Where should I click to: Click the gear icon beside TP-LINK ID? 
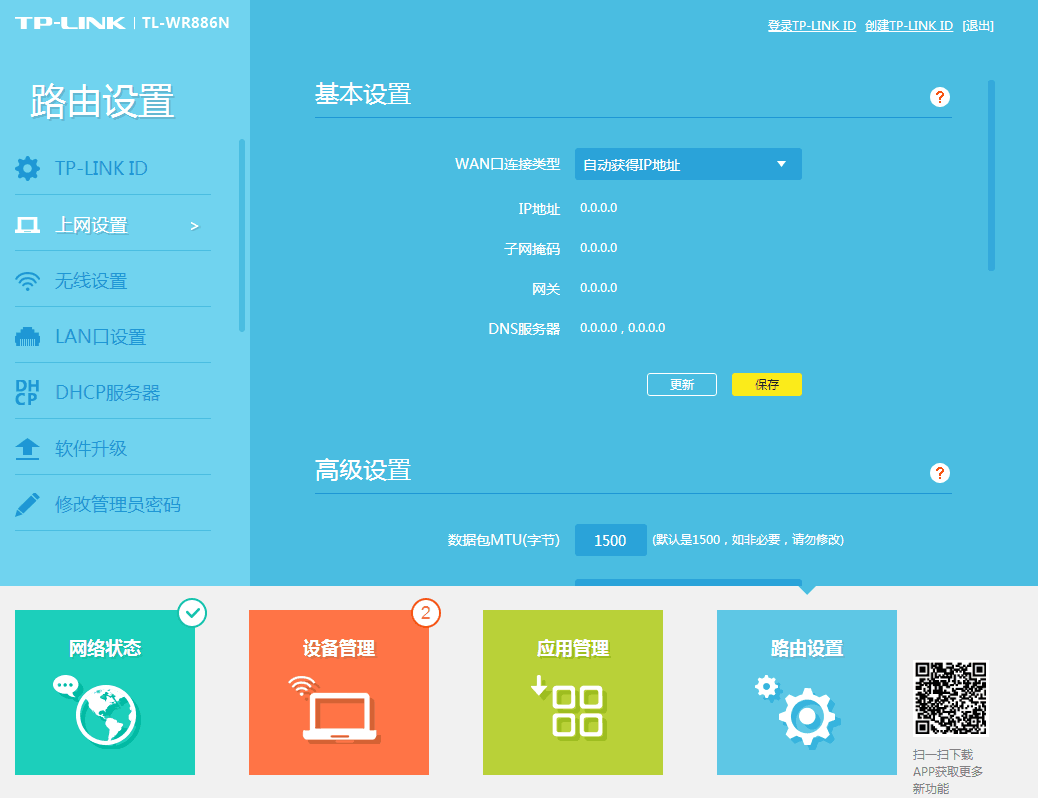coord(28,168)
